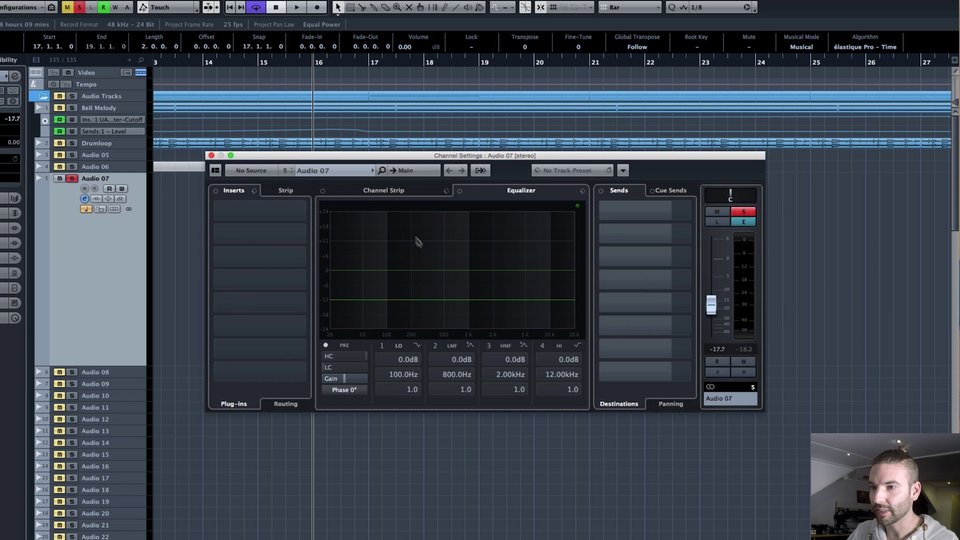The height and width of the screenshot is (540, 960).
Task: Click the magnifier search icon next to Audio 07
Action: [x=381, y=170]
